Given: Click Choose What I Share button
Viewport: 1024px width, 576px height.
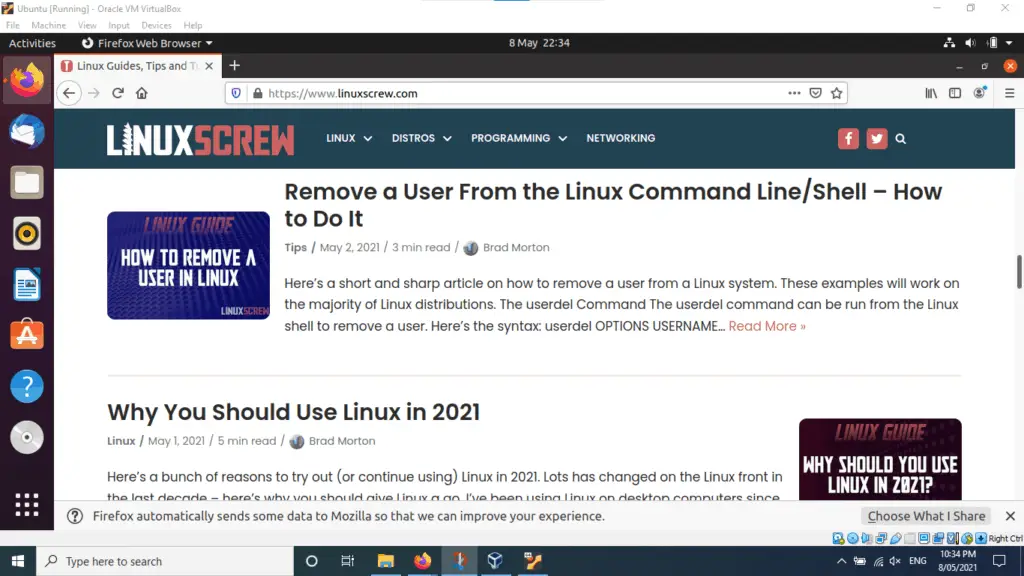Looking at the screenshot, I should (x=926, y=516).
